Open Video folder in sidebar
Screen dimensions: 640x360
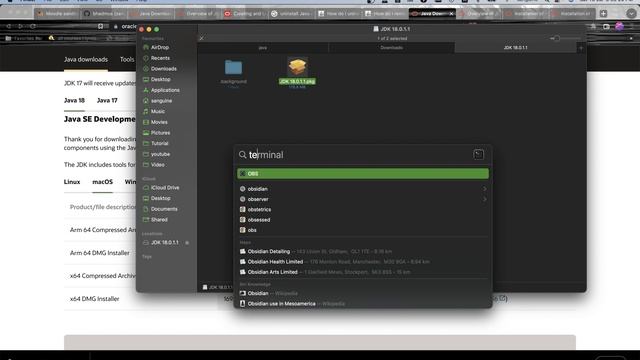(x=158, y=164)
